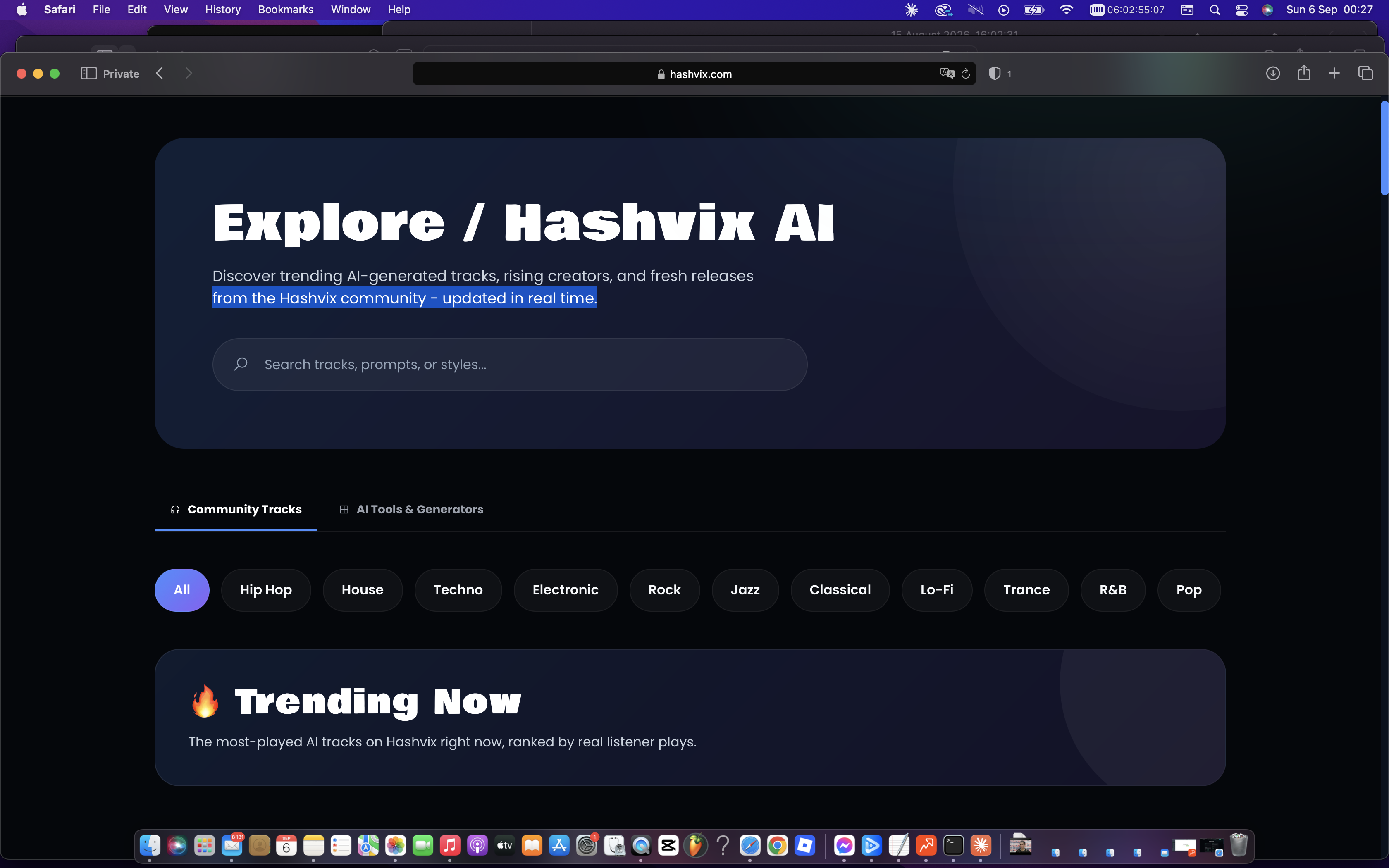Image resolution: width=1389 pixels, height=868 pixels.
Task: Open the View menu
Action: pyautogui.click(x=176, y=10)
